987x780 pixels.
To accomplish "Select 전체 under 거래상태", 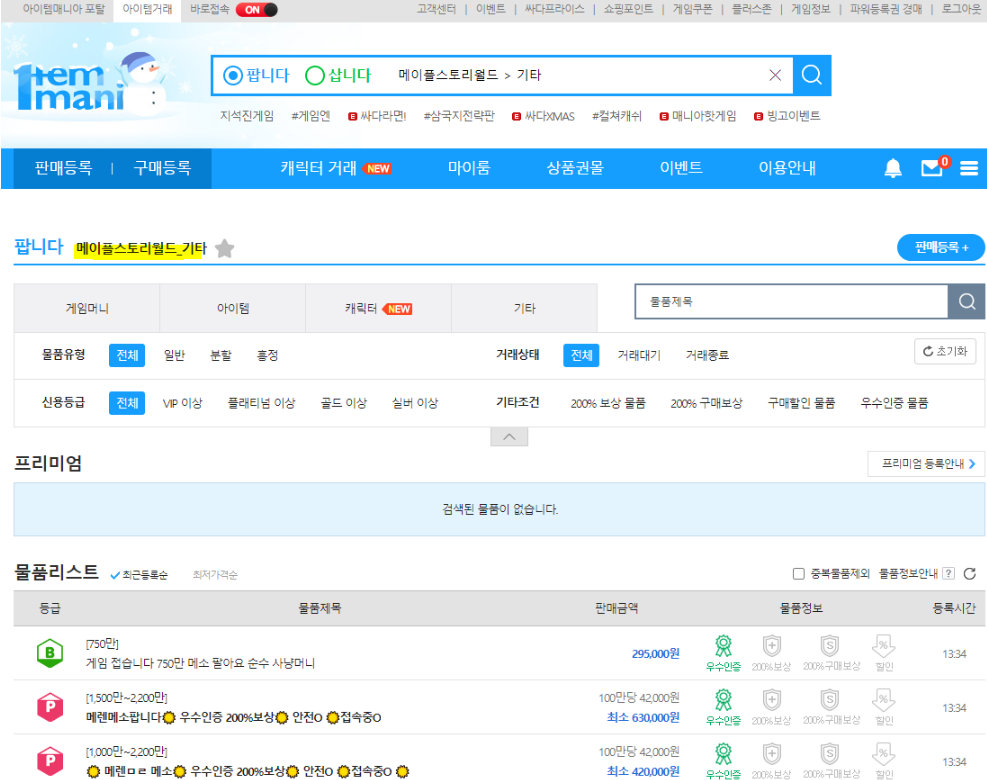I will coord(581,355).
